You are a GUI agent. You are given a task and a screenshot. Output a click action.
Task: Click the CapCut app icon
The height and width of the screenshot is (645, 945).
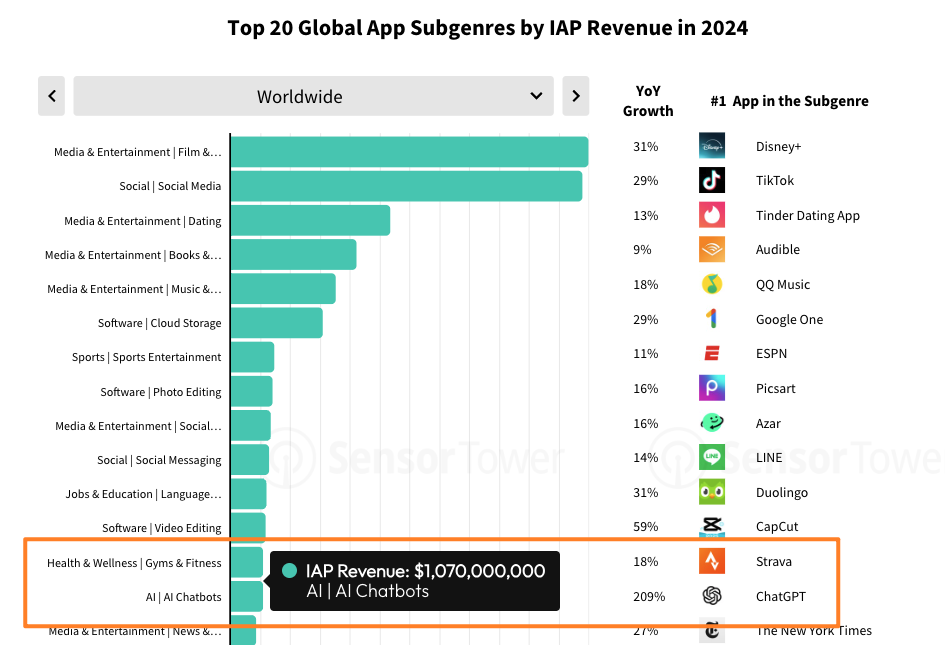712,526
